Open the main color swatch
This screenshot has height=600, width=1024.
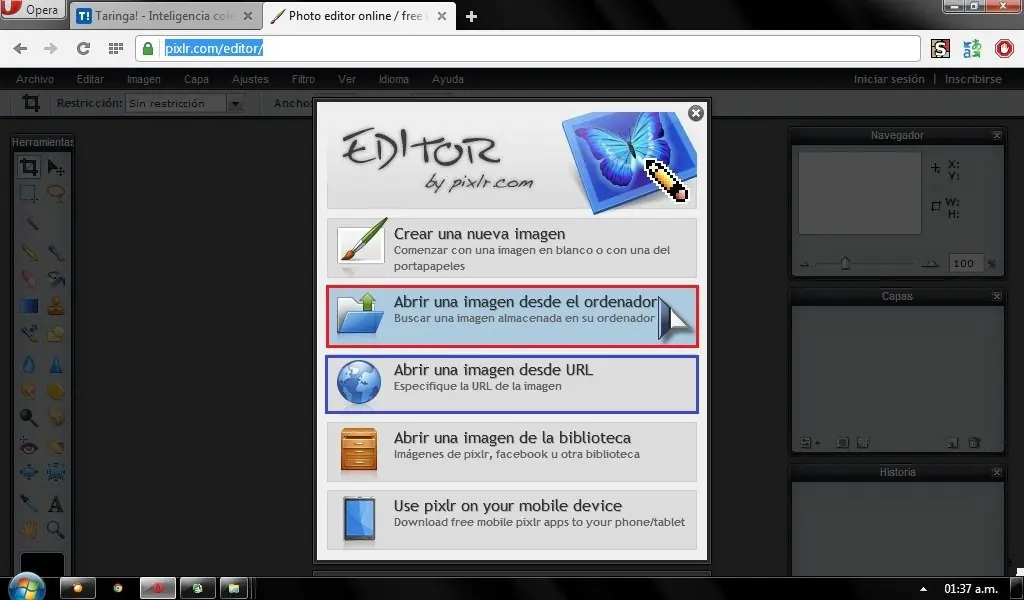click(x=42, y=564)
